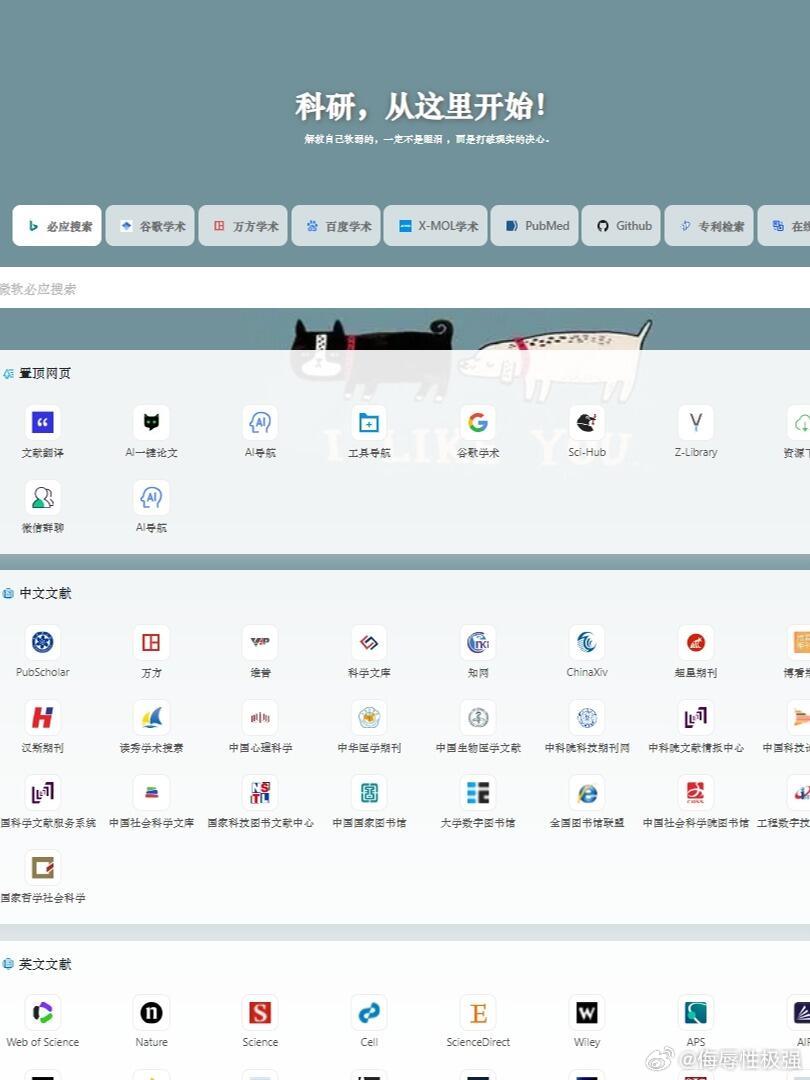Screen dimensions: 810x1080
Task: Open the ChinaXiv icon
Action: (x=587, y=642)
